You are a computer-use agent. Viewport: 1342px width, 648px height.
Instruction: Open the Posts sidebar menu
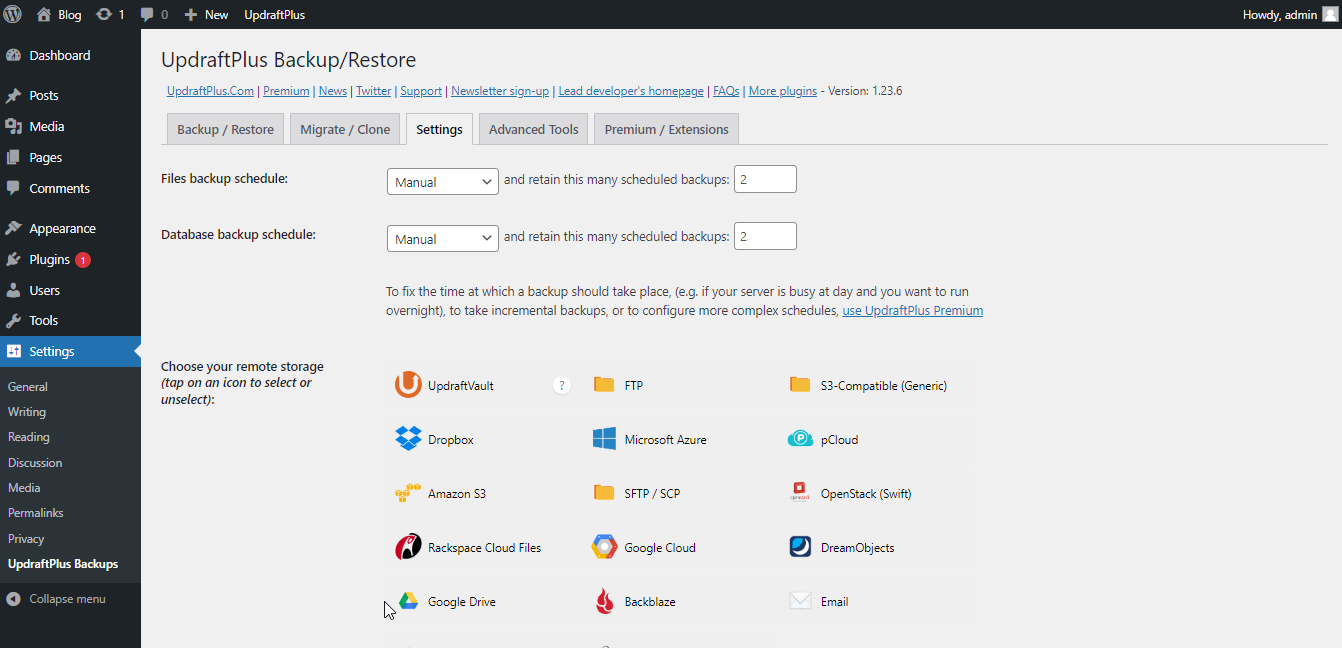[70, 96]
